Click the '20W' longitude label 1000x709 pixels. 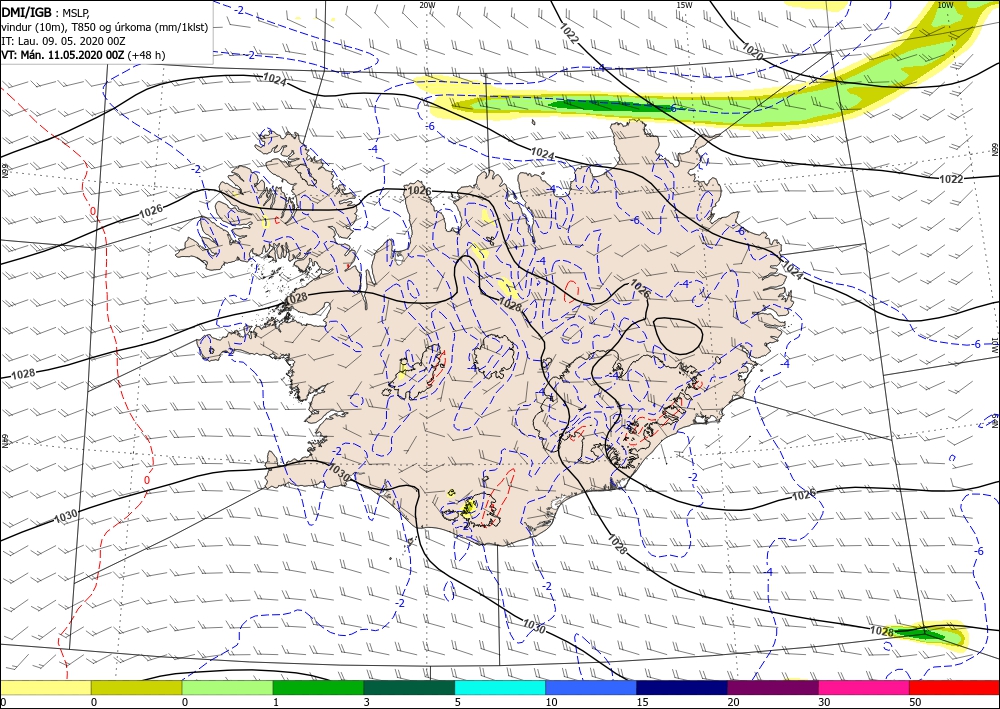click(427, 5)
